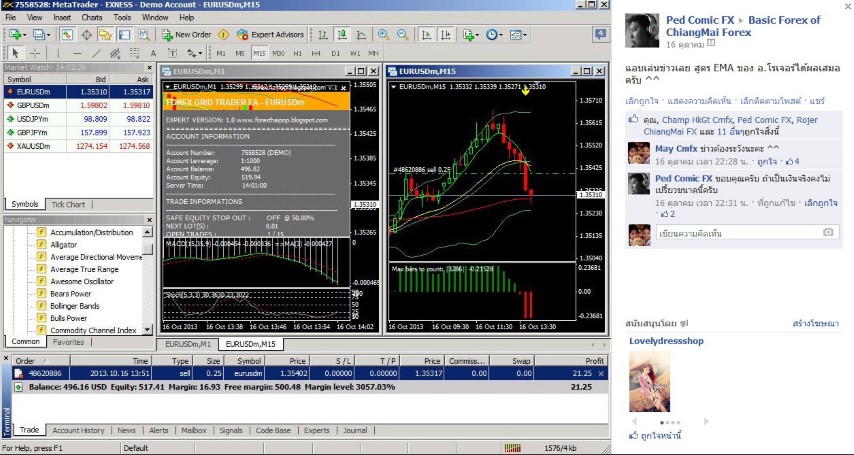Open the Charts menu
This screenshot has height=455, width=854.
click(92, 17)
